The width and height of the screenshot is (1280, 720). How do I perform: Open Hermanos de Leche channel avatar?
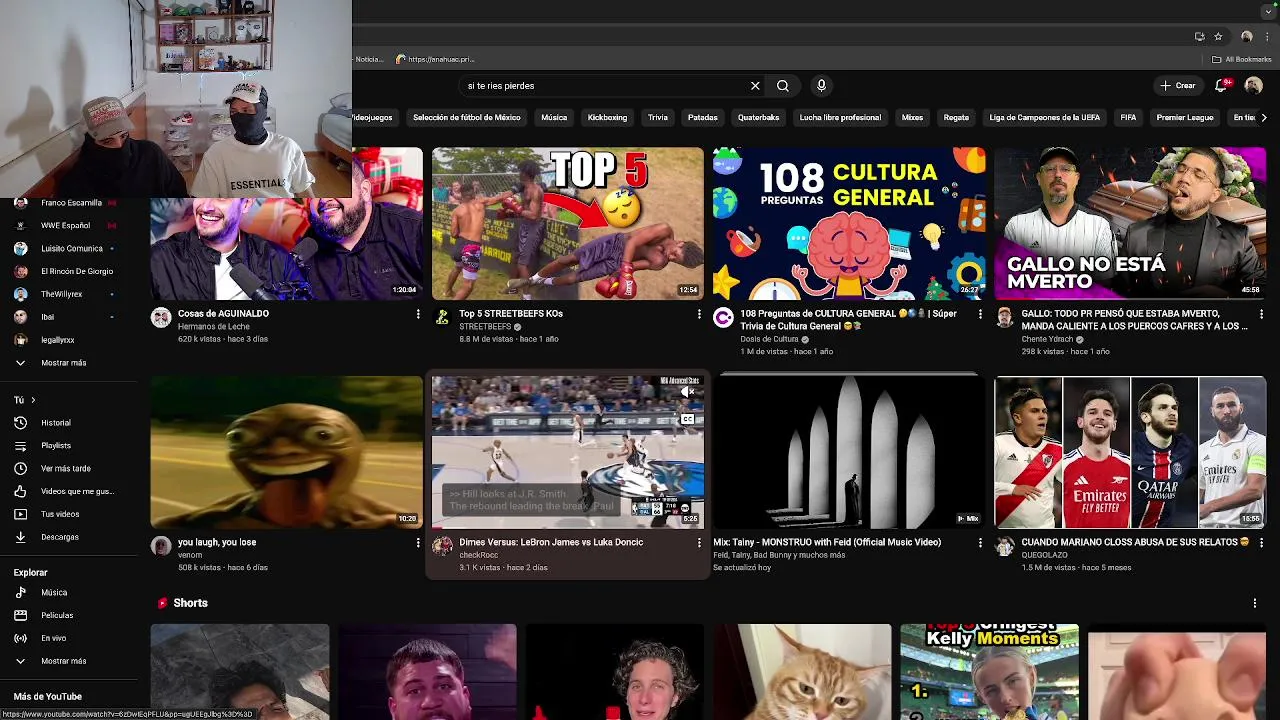pyautogui.click(x=161, y=318)
